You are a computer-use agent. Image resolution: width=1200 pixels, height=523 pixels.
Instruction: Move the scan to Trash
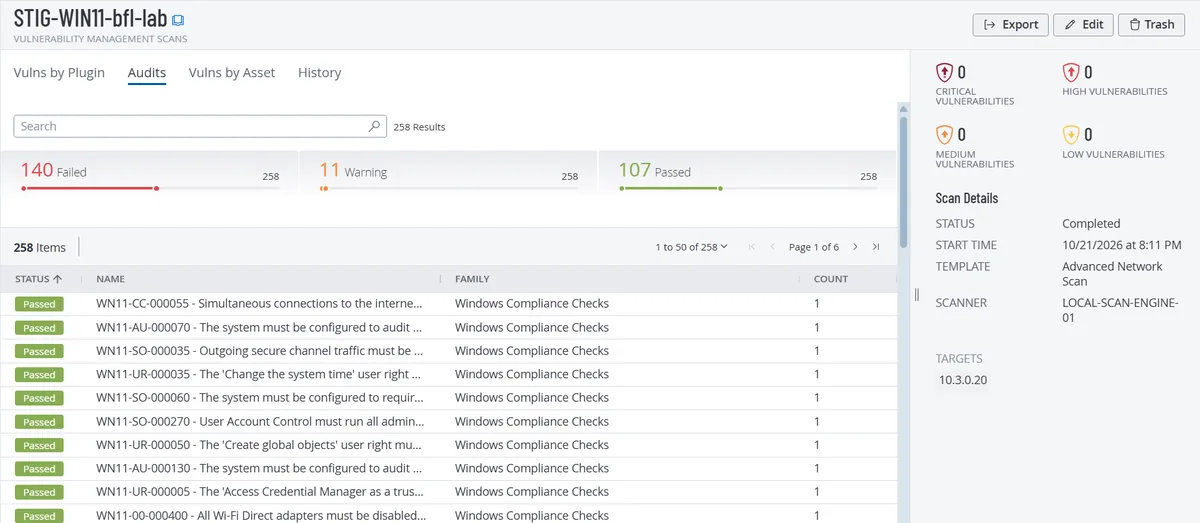pos(1150,24)
